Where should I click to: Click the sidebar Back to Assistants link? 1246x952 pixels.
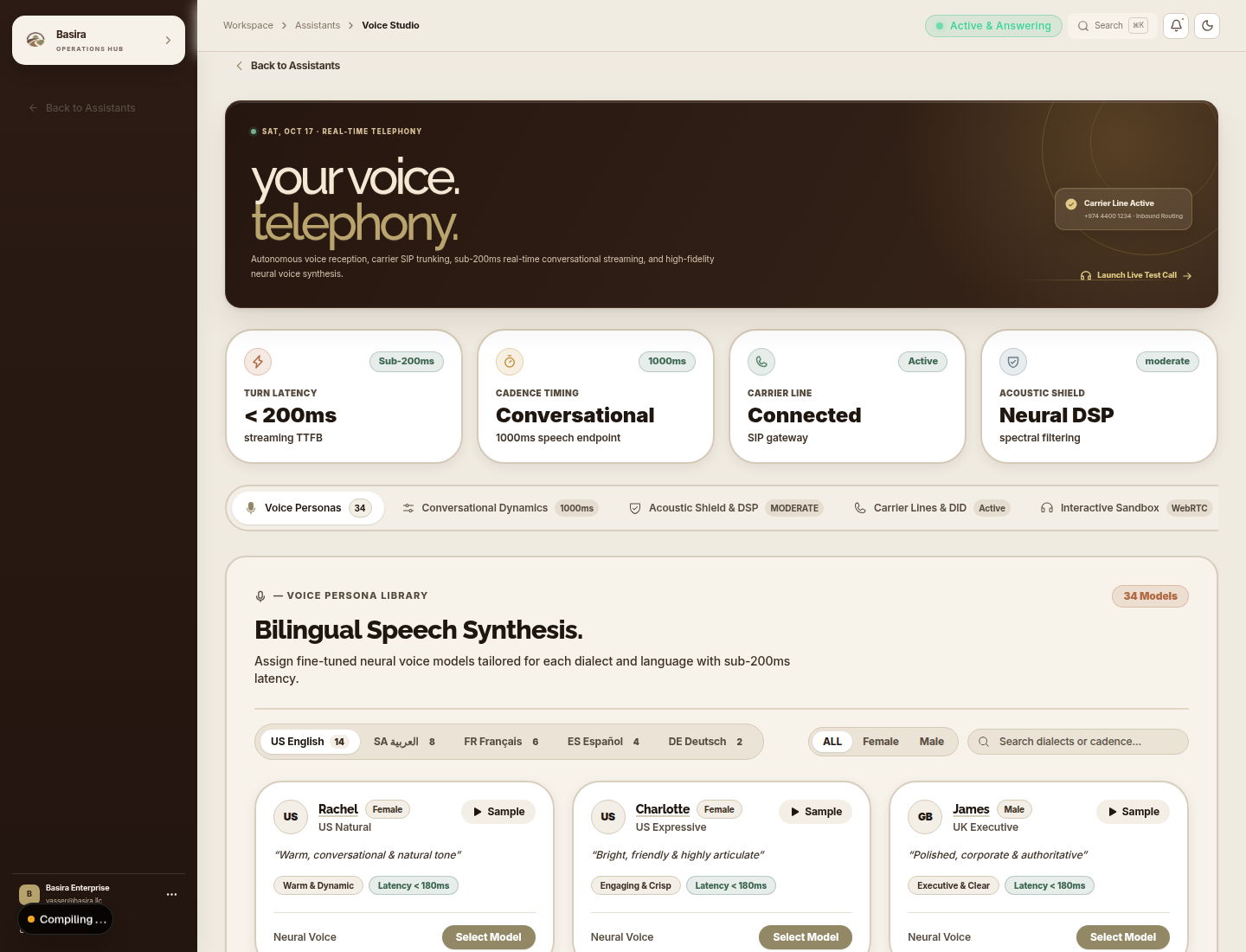pyautogui.click(x=82, y=108)
